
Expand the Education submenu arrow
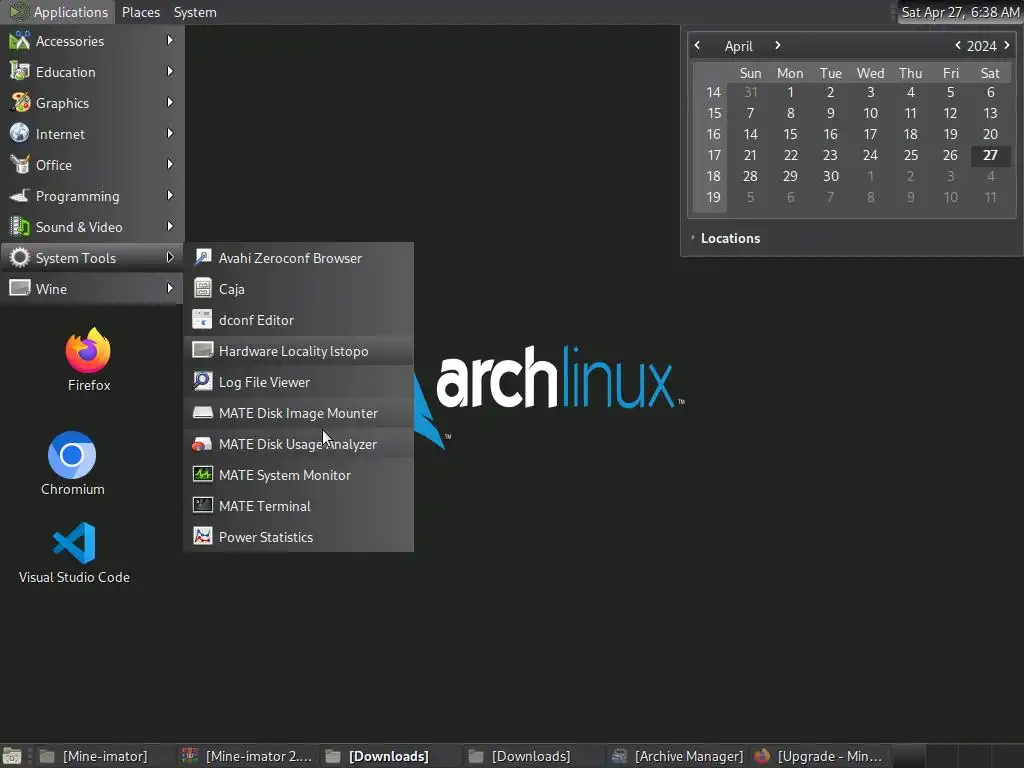[170, 71]
